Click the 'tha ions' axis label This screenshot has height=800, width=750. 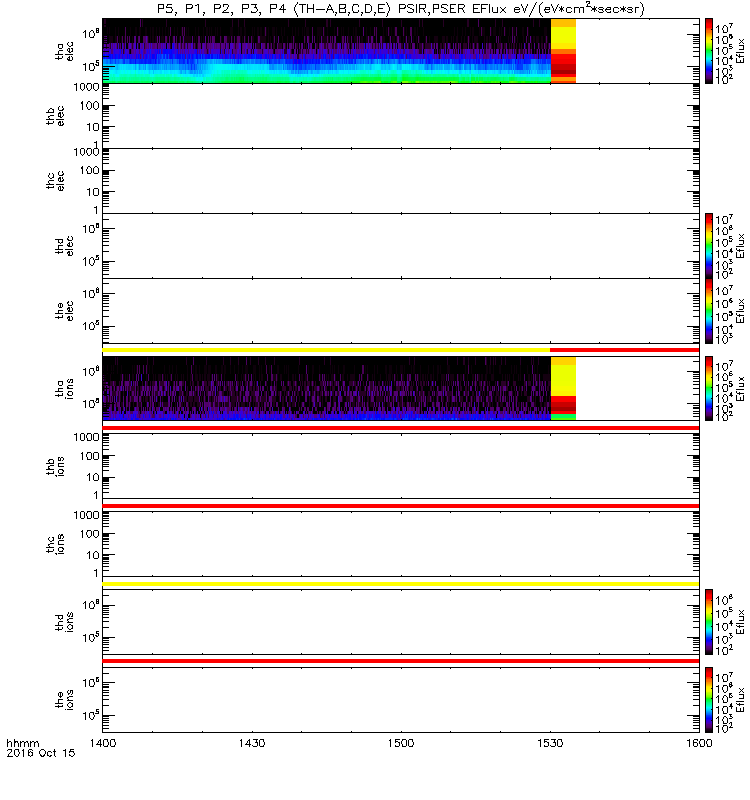(x=64, y=388)
